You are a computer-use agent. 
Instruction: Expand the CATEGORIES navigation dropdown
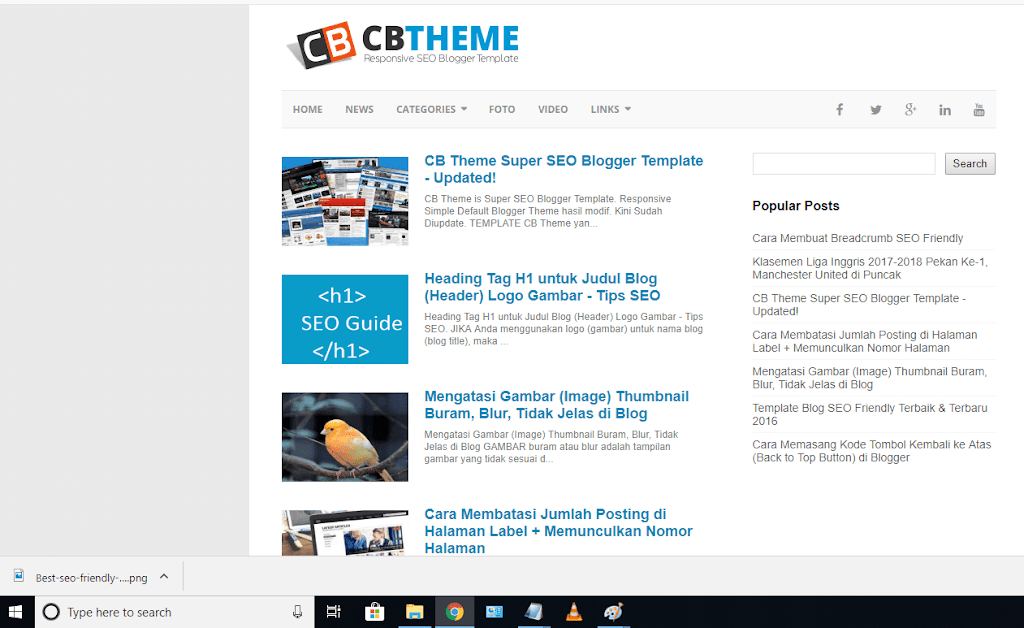[x=431, y=109]
